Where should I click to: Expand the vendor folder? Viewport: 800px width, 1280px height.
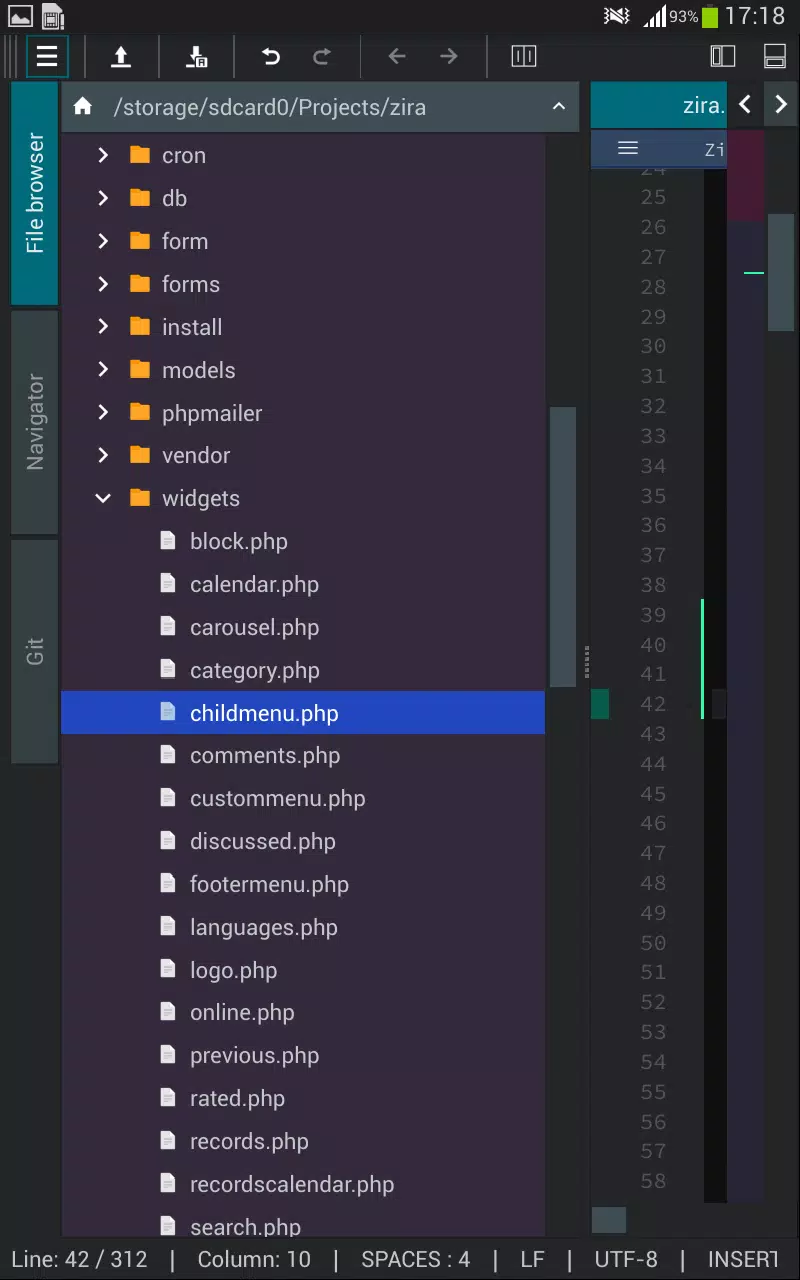pos(103,455)
